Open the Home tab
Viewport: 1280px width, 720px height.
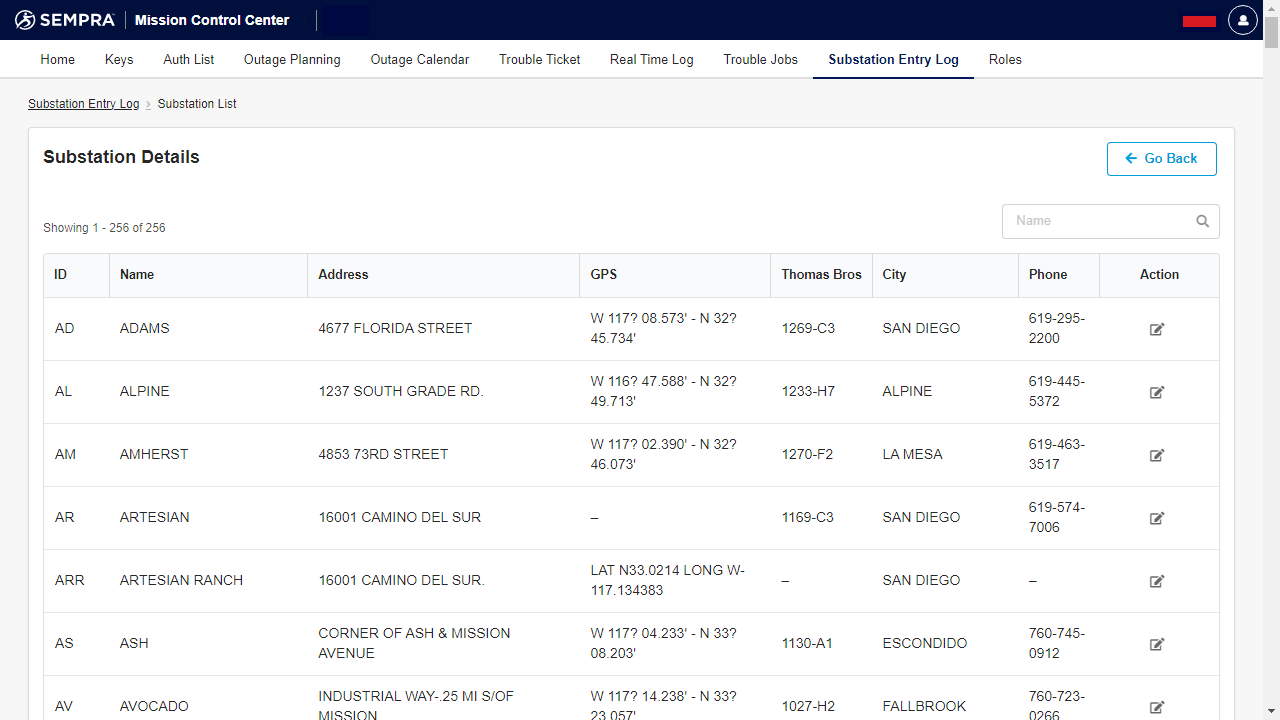pyautogui.click(x=58, y=60)
